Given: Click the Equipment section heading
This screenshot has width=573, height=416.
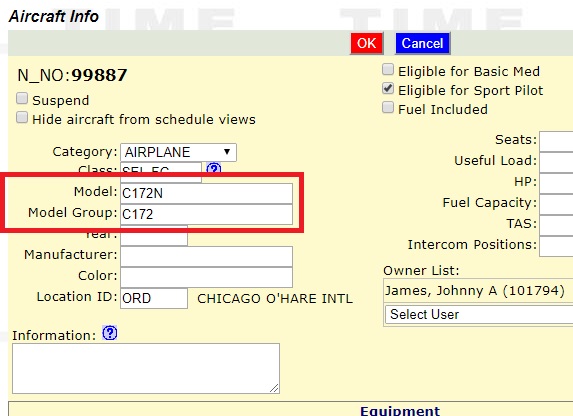Looking at the screenshot, I should click(x=400, y=411).
